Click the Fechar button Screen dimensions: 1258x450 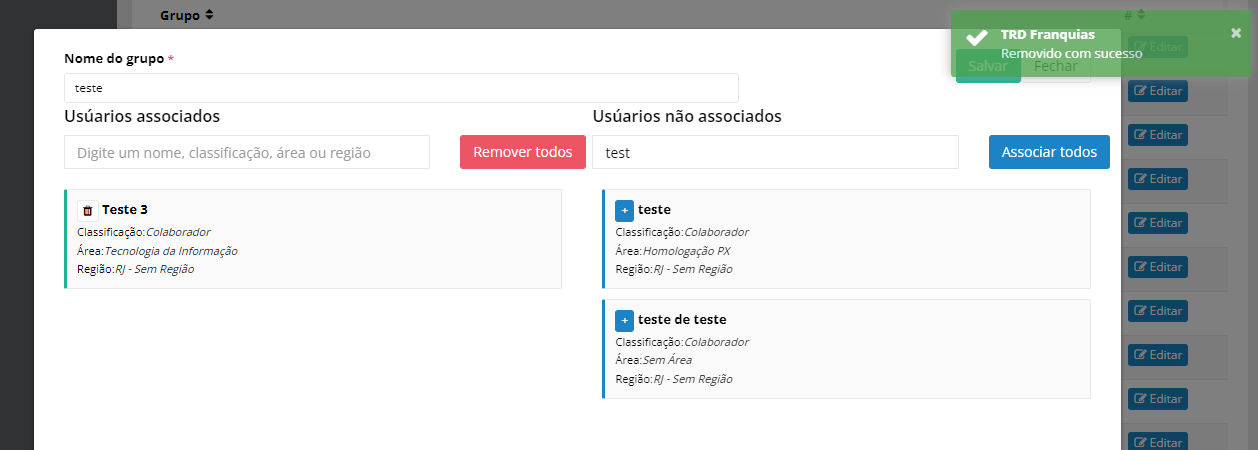pyautogui.click(x=1055, y=66)
